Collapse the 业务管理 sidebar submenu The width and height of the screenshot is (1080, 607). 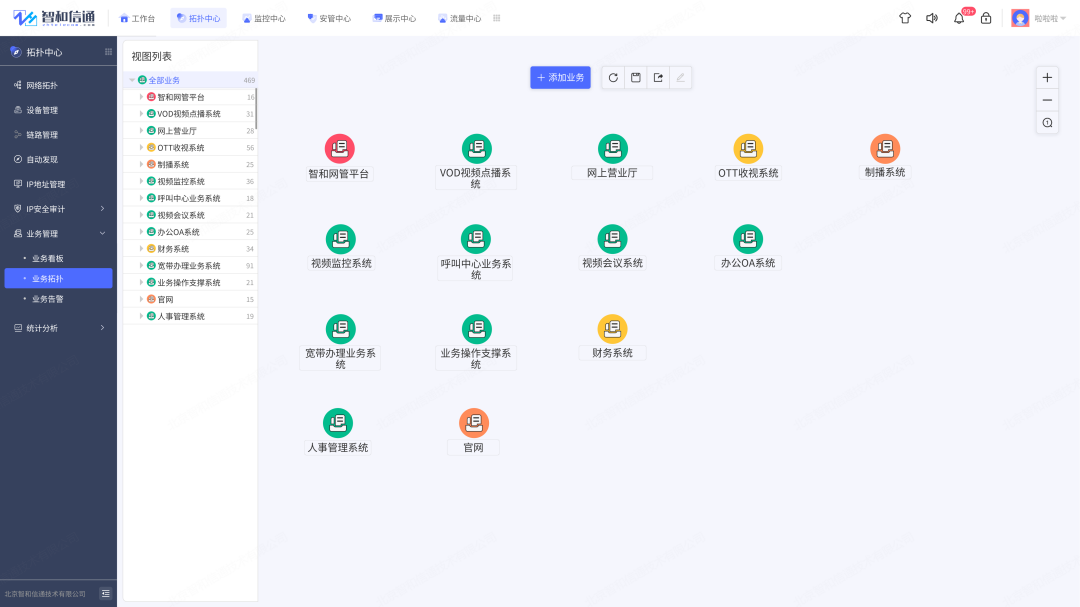103,234
